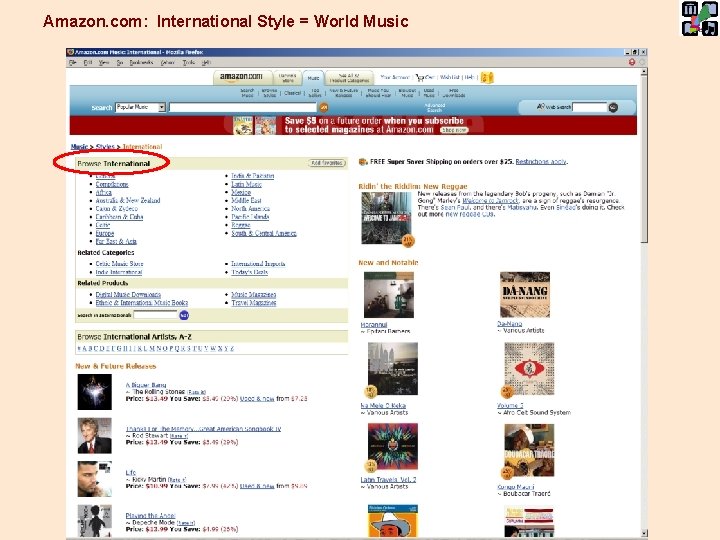Click the Da-Nang album cover thumbnail
This screenshot has width=720, height=540.
tap(525, 295)
